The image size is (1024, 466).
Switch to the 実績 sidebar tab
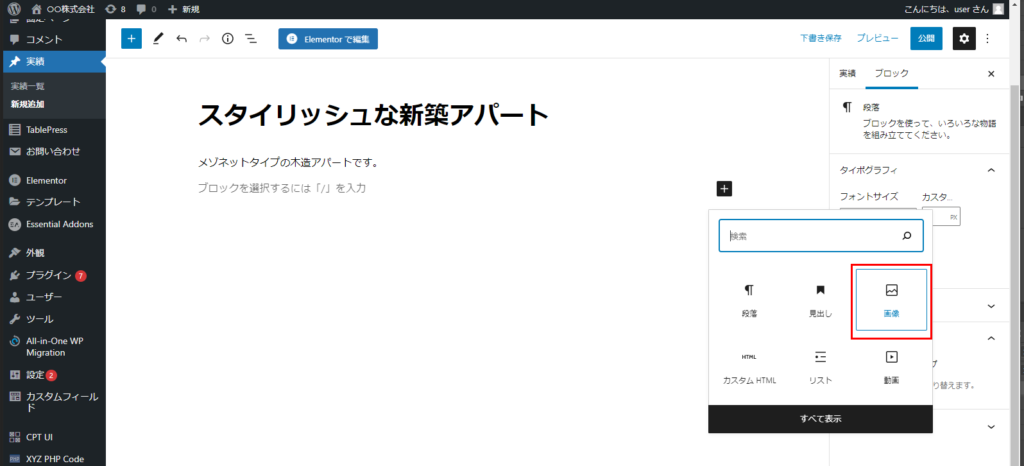[x=847, y=74]
